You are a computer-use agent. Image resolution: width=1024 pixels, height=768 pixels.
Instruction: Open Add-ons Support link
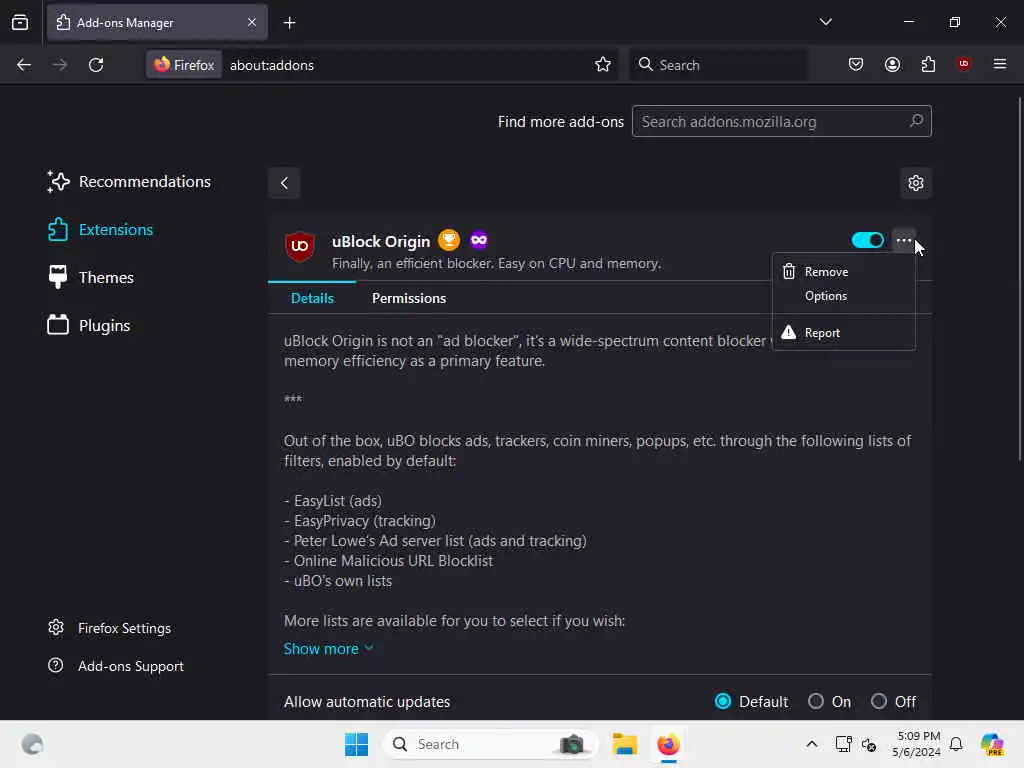[x=116, y=666]
